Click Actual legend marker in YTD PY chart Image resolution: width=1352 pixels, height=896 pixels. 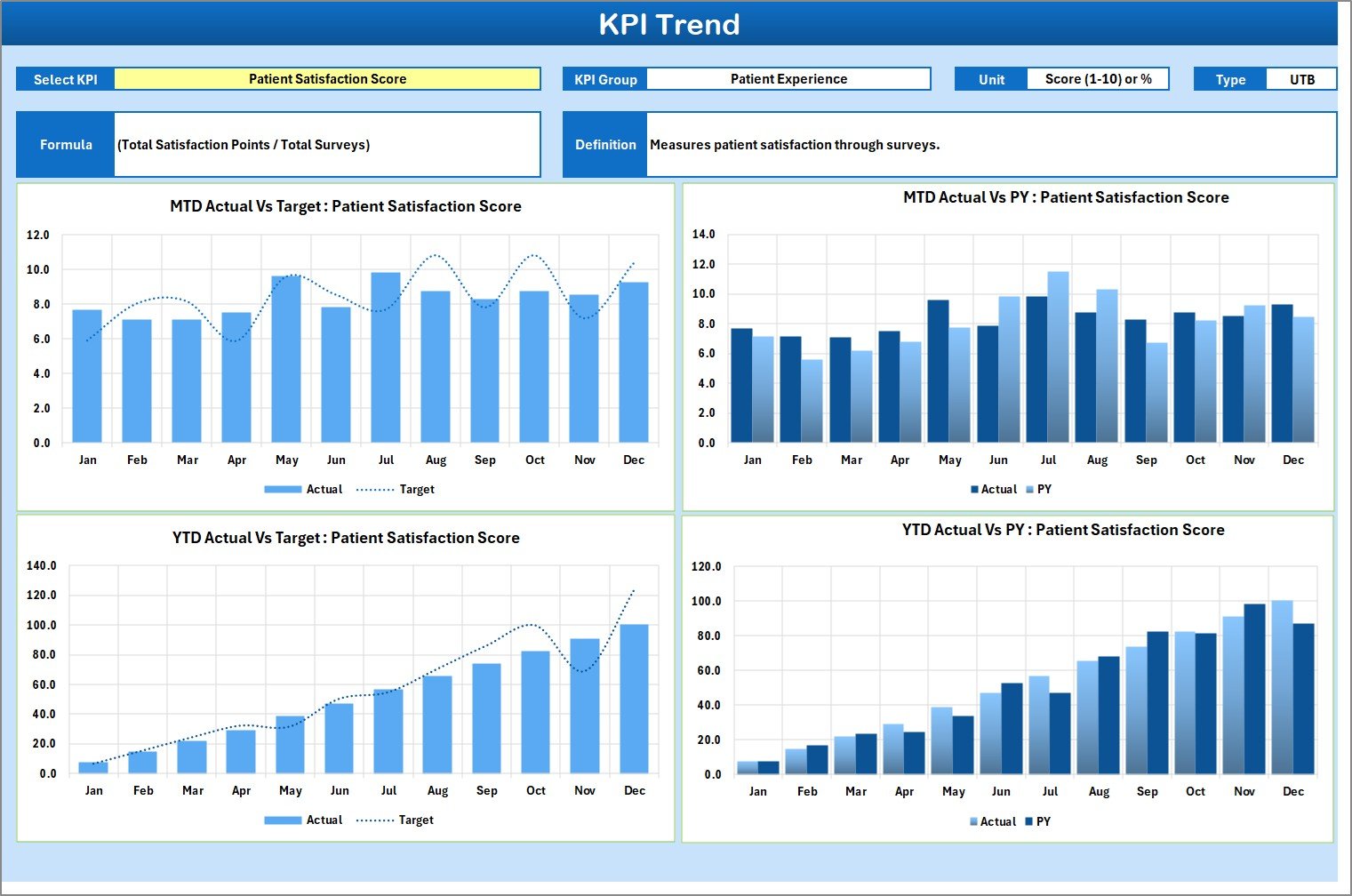974,822
